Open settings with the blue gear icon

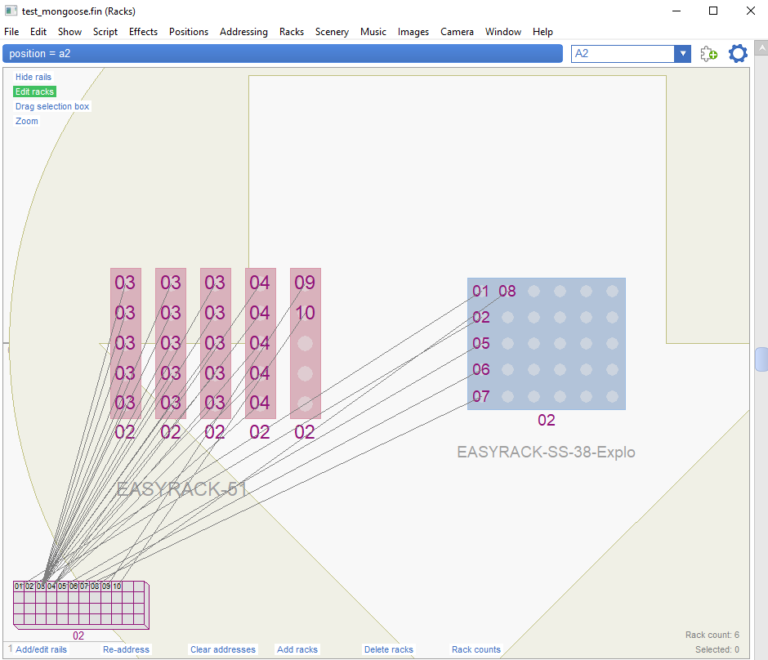tap(738, 54)
